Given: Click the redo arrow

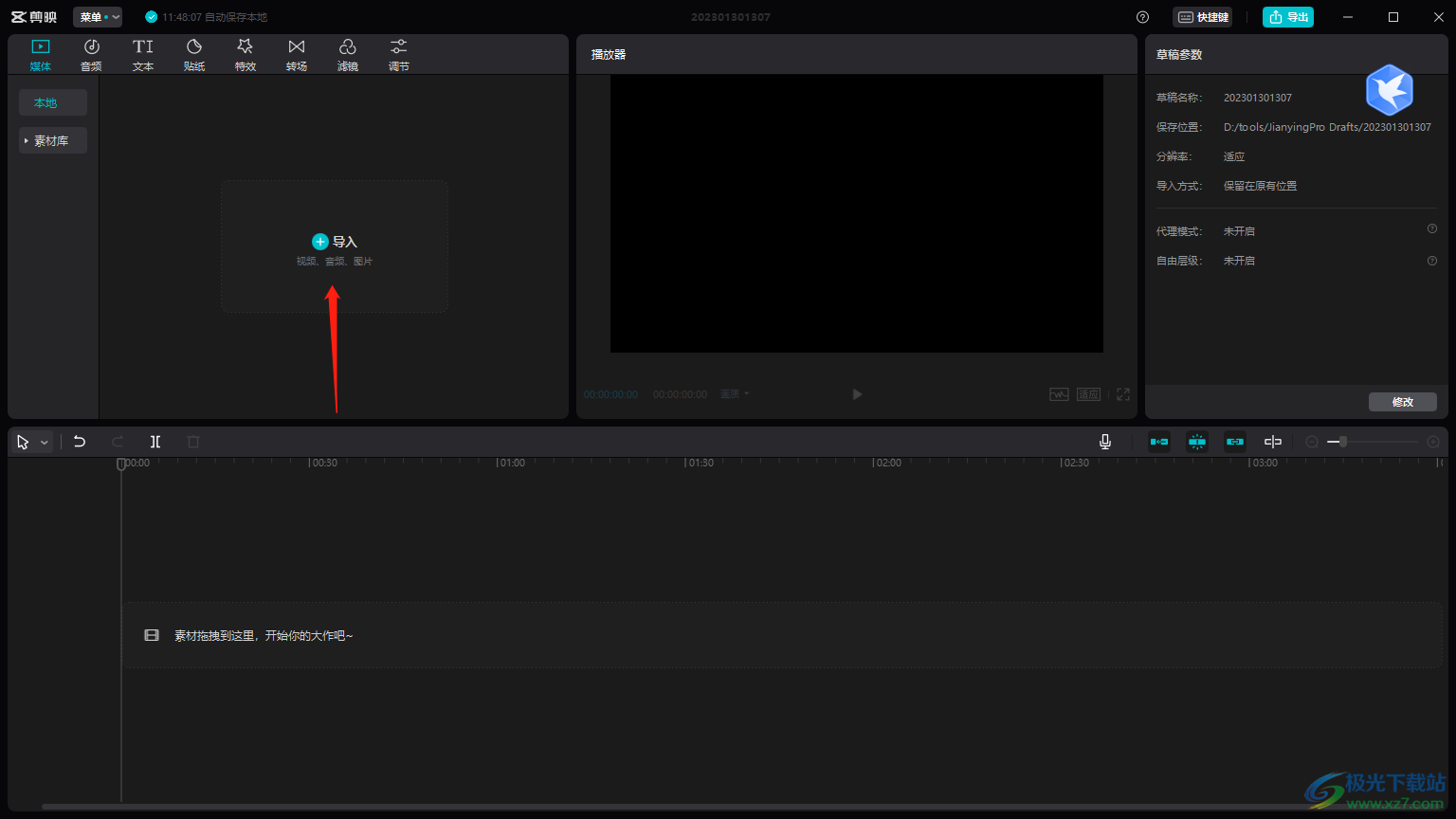Looking at the screenshot, I should pyautogui.click(x=118, y=442).
